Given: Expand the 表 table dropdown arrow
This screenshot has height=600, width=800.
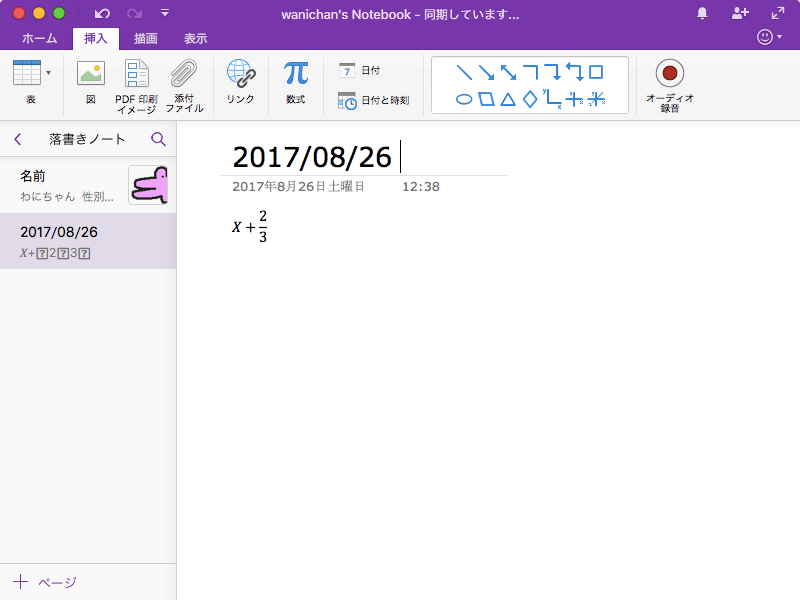Looking at the screenshot, I should click(48, 73).
